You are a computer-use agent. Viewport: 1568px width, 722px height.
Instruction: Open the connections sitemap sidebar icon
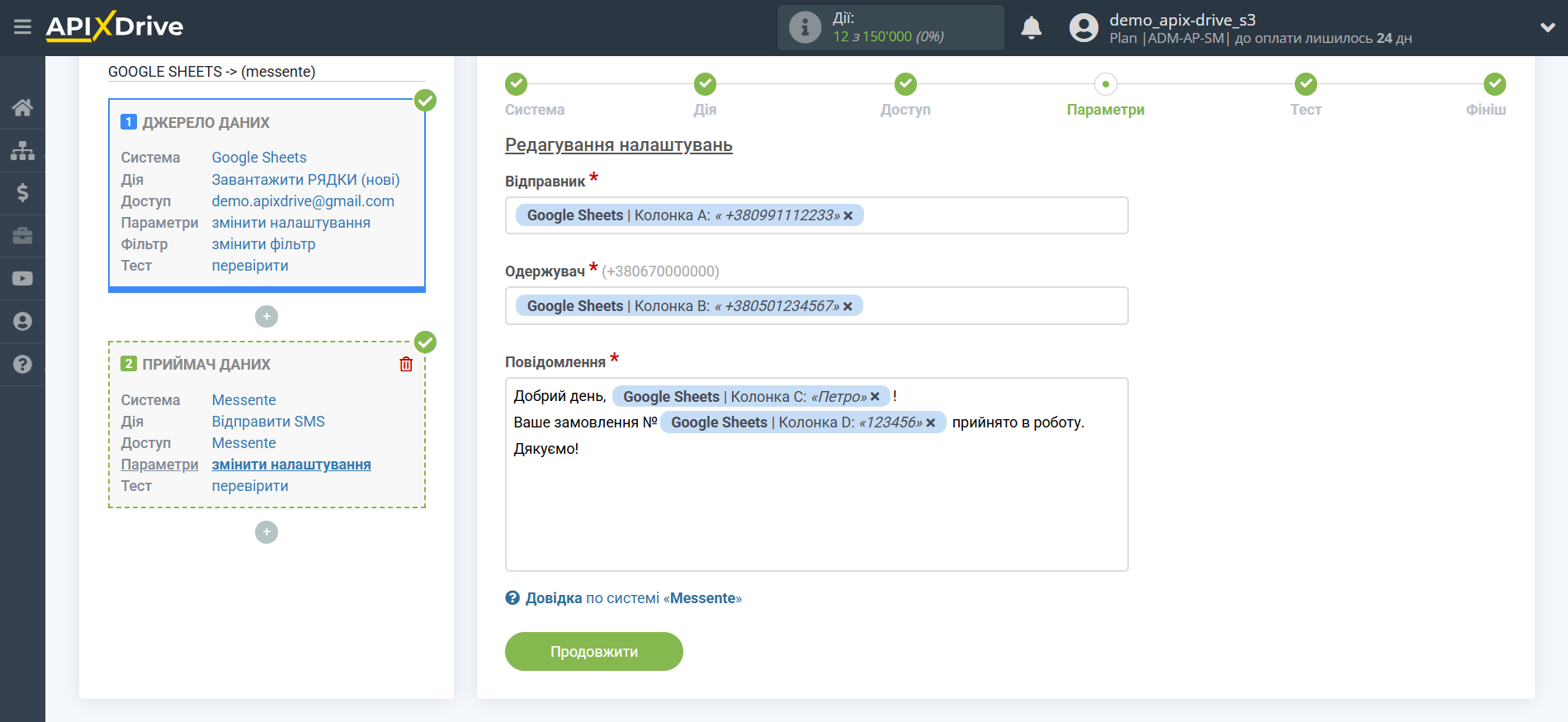[x=22, y=150]
